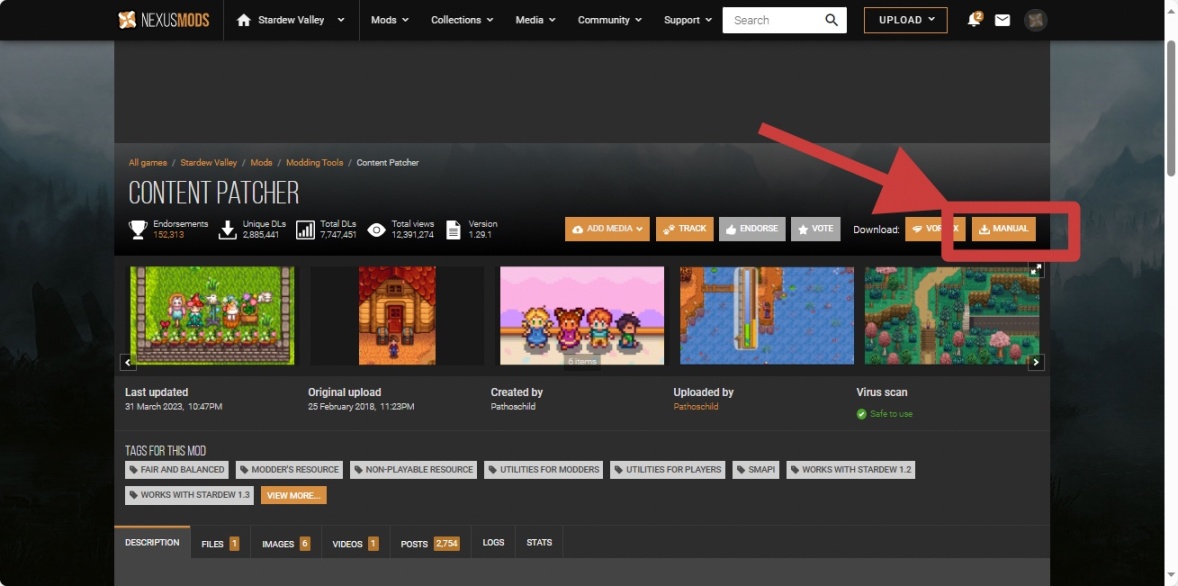Switch to the POSTS tab

point(430,543)
